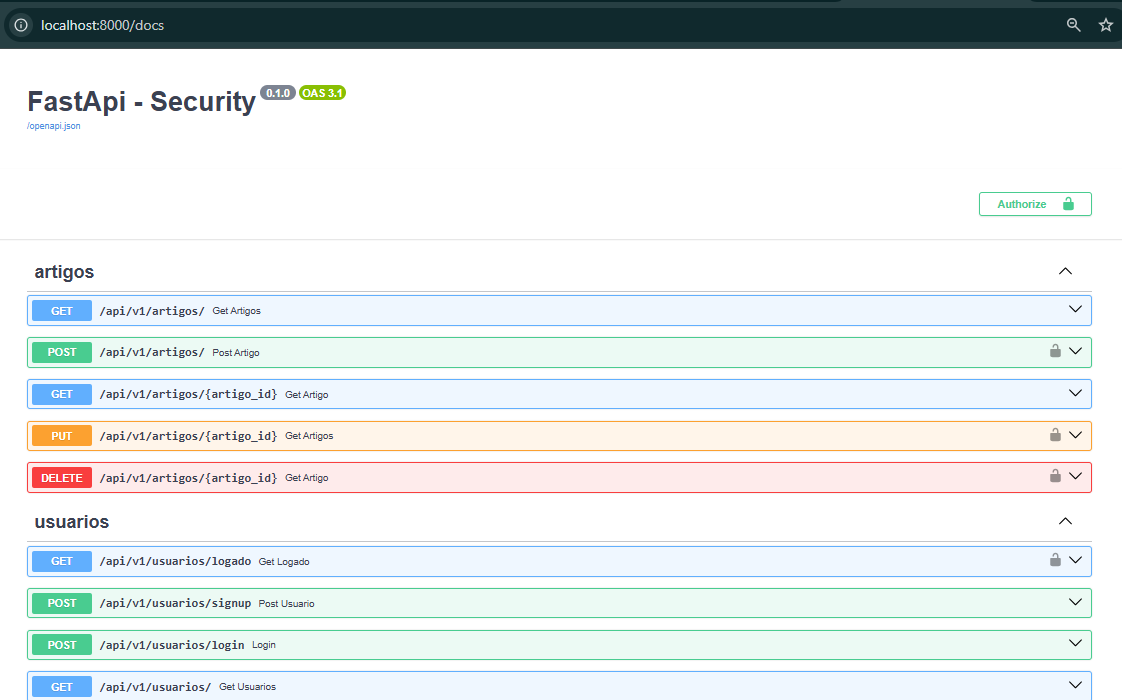Collapse the artigos section
The width and height of the screenshot is (1122, 700).
tap(1065, 271)
